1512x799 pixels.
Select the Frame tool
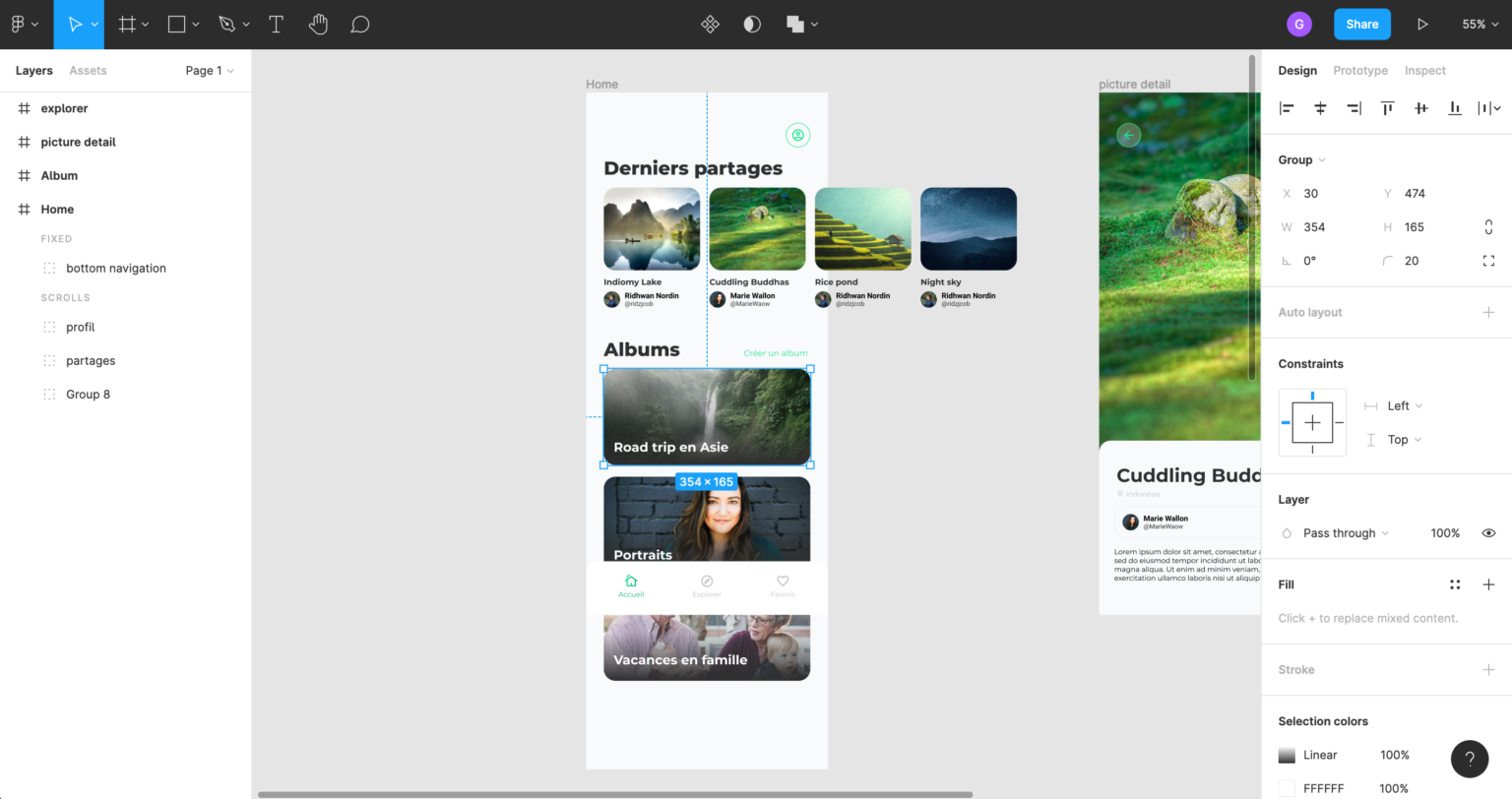pos(127,24)
